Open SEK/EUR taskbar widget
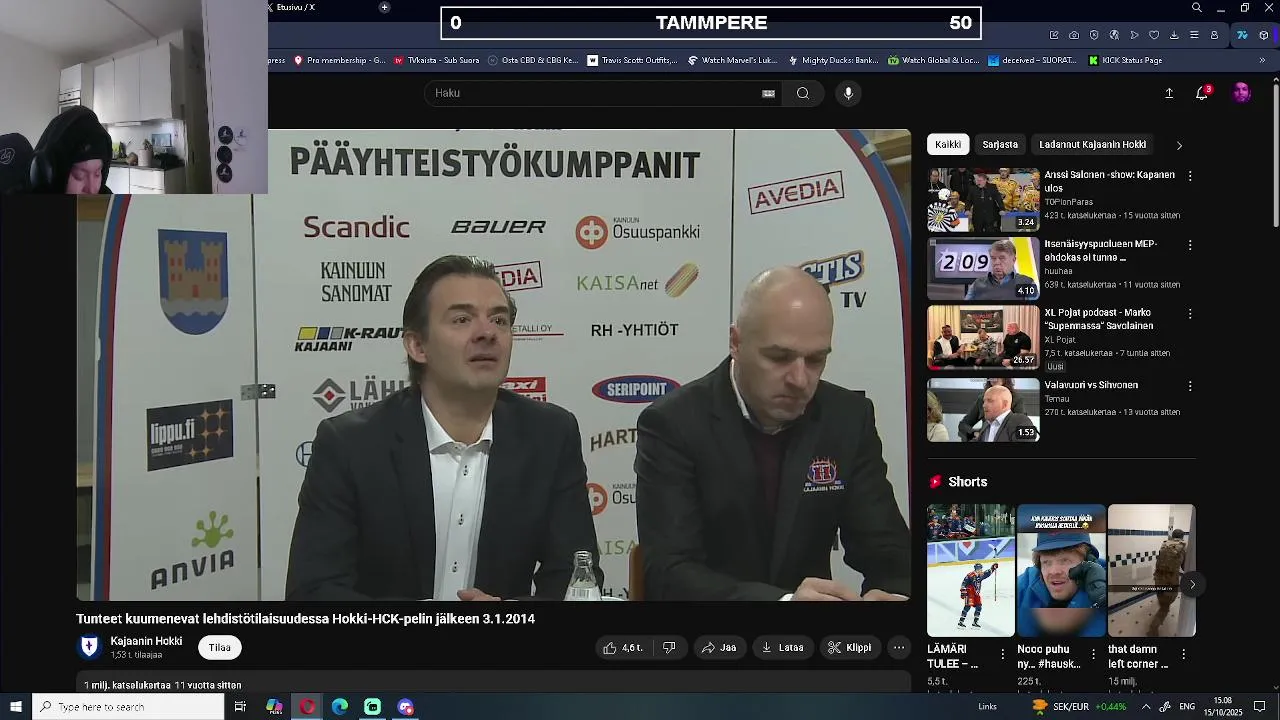The width and height of the screenshot is (1280, 720). click(1079, 707)
